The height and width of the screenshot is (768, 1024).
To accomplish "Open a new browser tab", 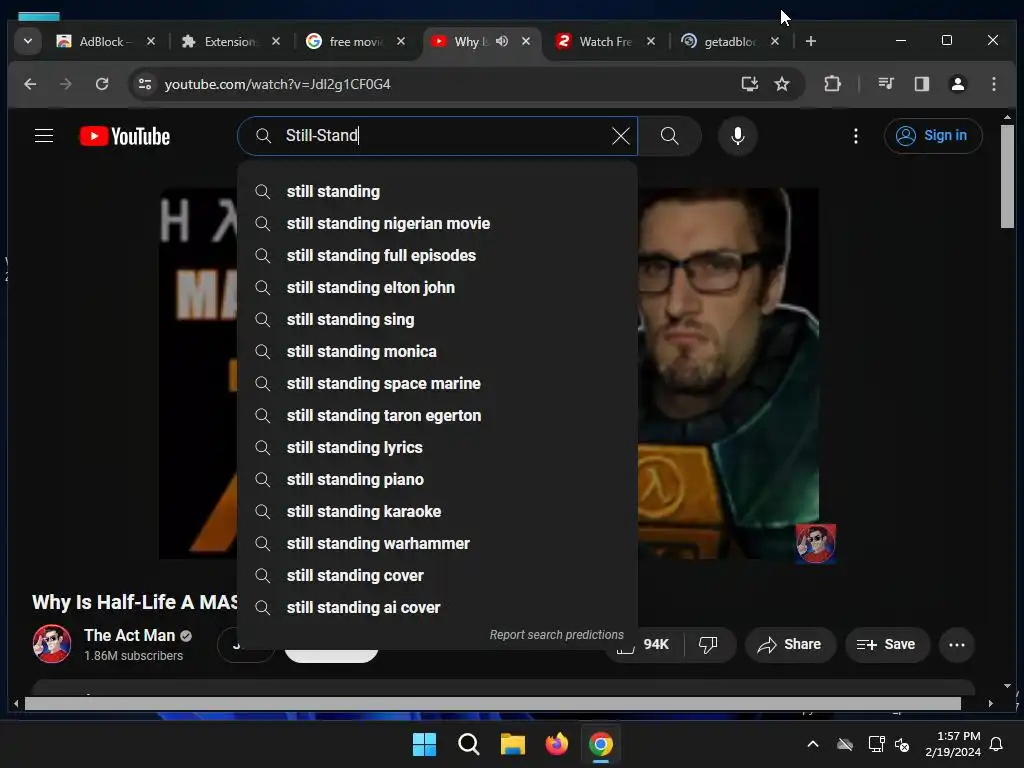I will click(x=810, y=41).
